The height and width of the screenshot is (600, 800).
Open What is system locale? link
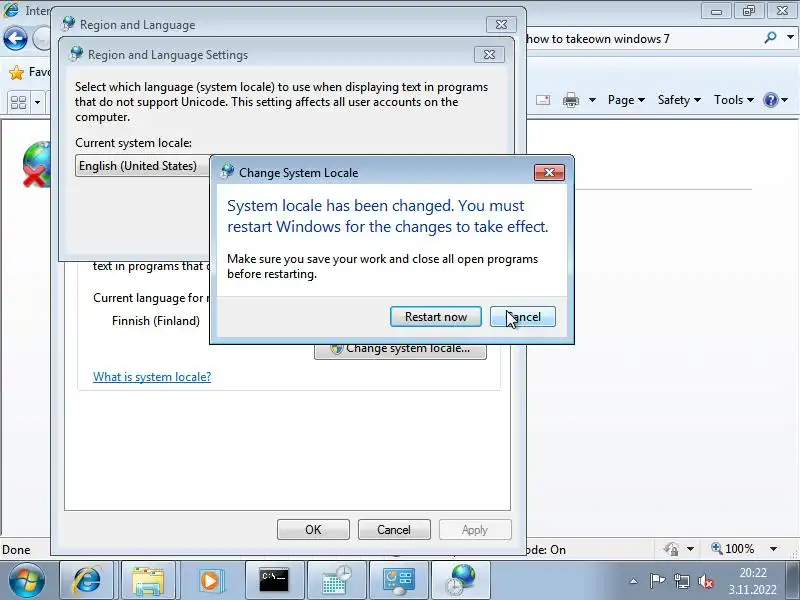pyautogui.click(x=152, y=377)
